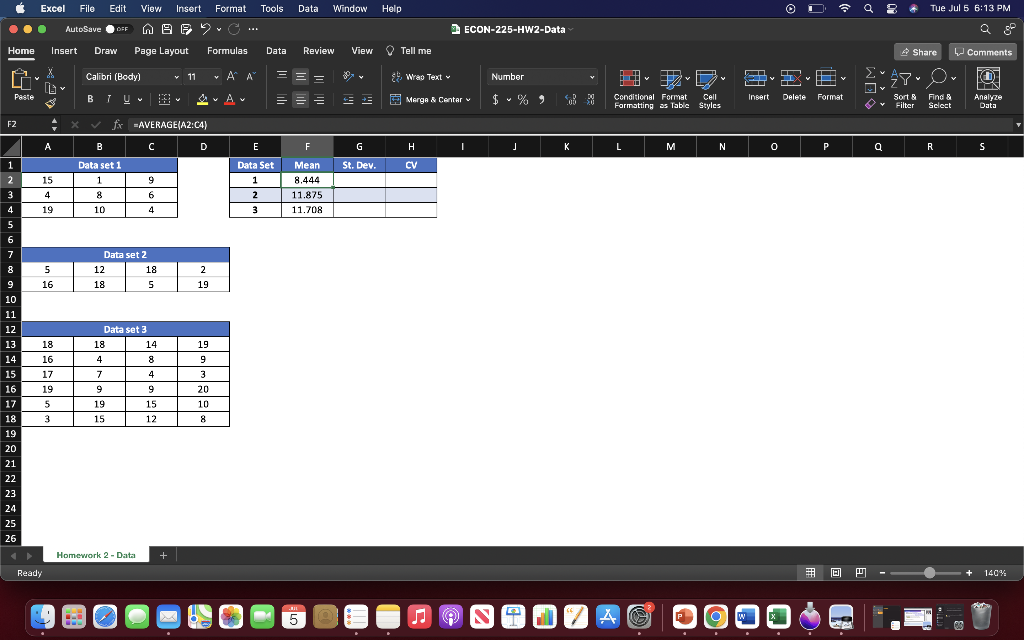1024x640 pixels.
Task: Expand the Fill Color dropdown arrow
Action: pos(216,100)
